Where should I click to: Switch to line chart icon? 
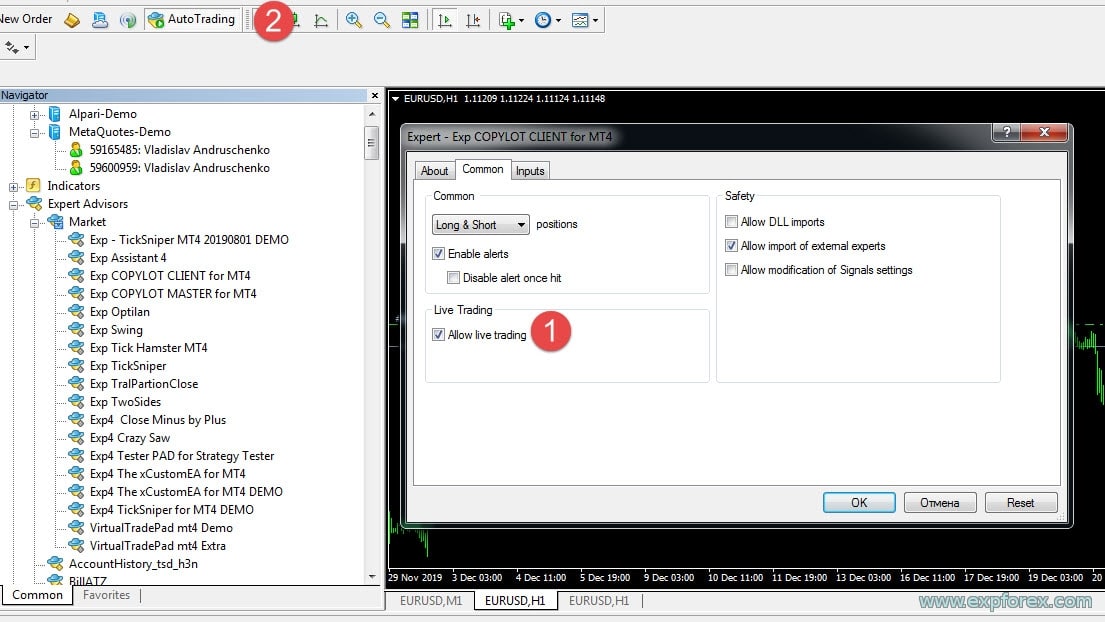coord(321,20)
